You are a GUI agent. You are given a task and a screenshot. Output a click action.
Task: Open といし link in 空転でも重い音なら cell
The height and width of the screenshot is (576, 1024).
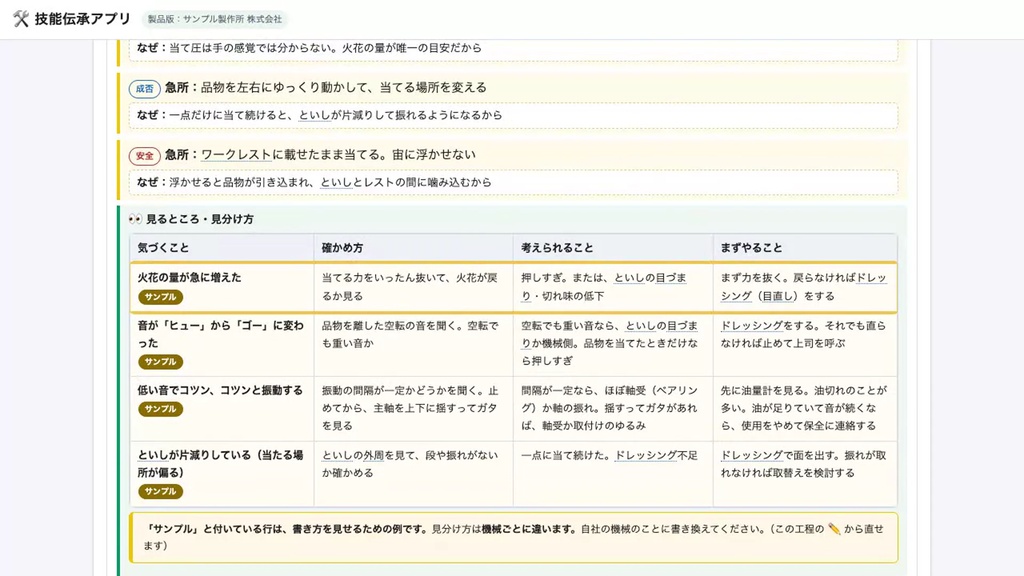[641, 325]
